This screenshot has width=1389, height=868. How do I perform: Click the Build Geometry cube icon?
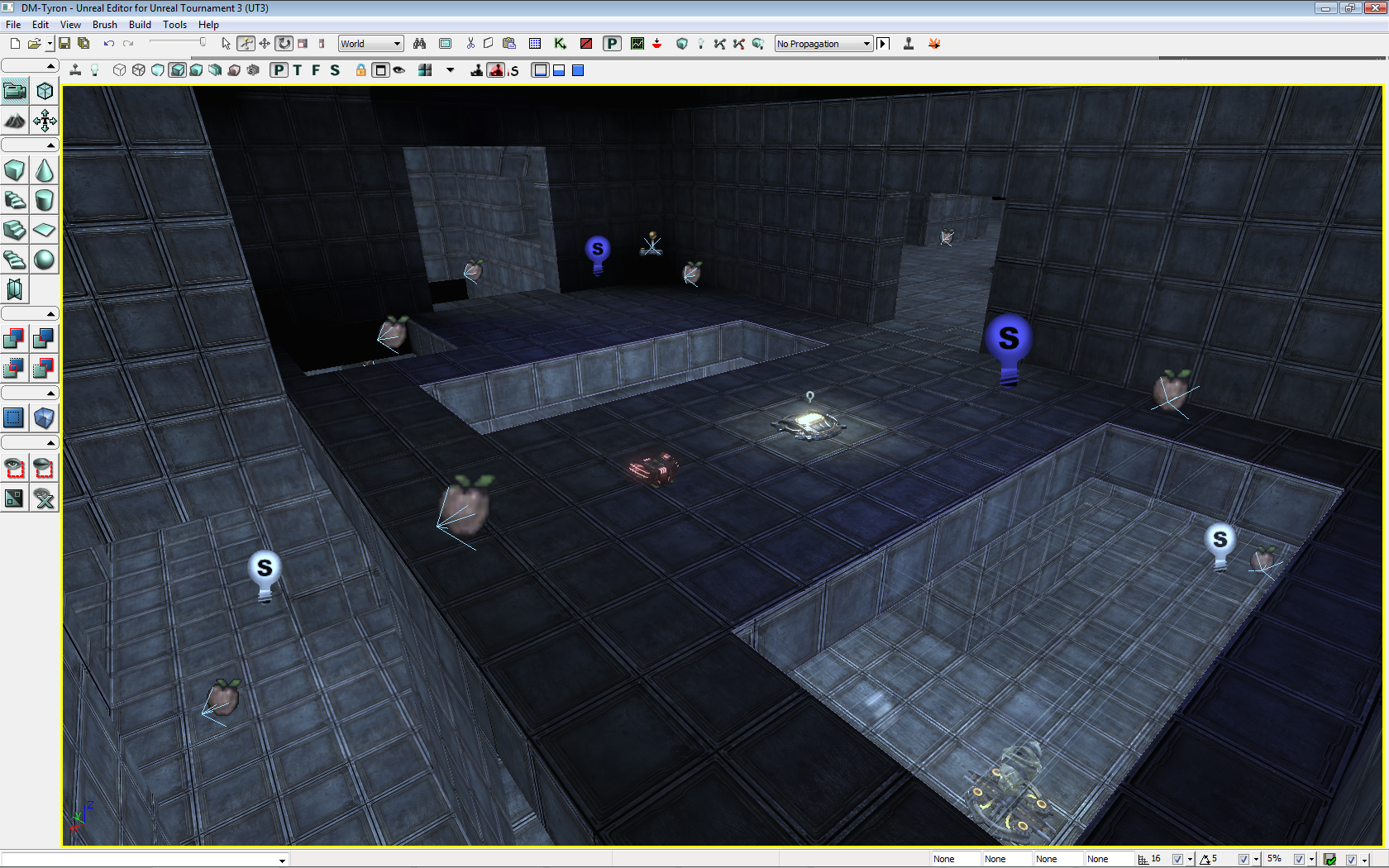682,44
